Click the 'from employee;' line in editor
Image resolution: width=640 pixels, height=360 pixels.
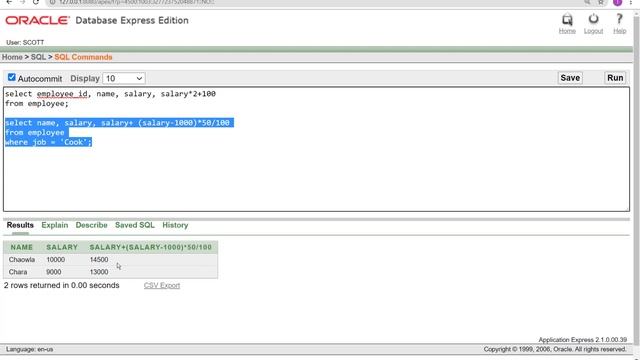[37, 104]
